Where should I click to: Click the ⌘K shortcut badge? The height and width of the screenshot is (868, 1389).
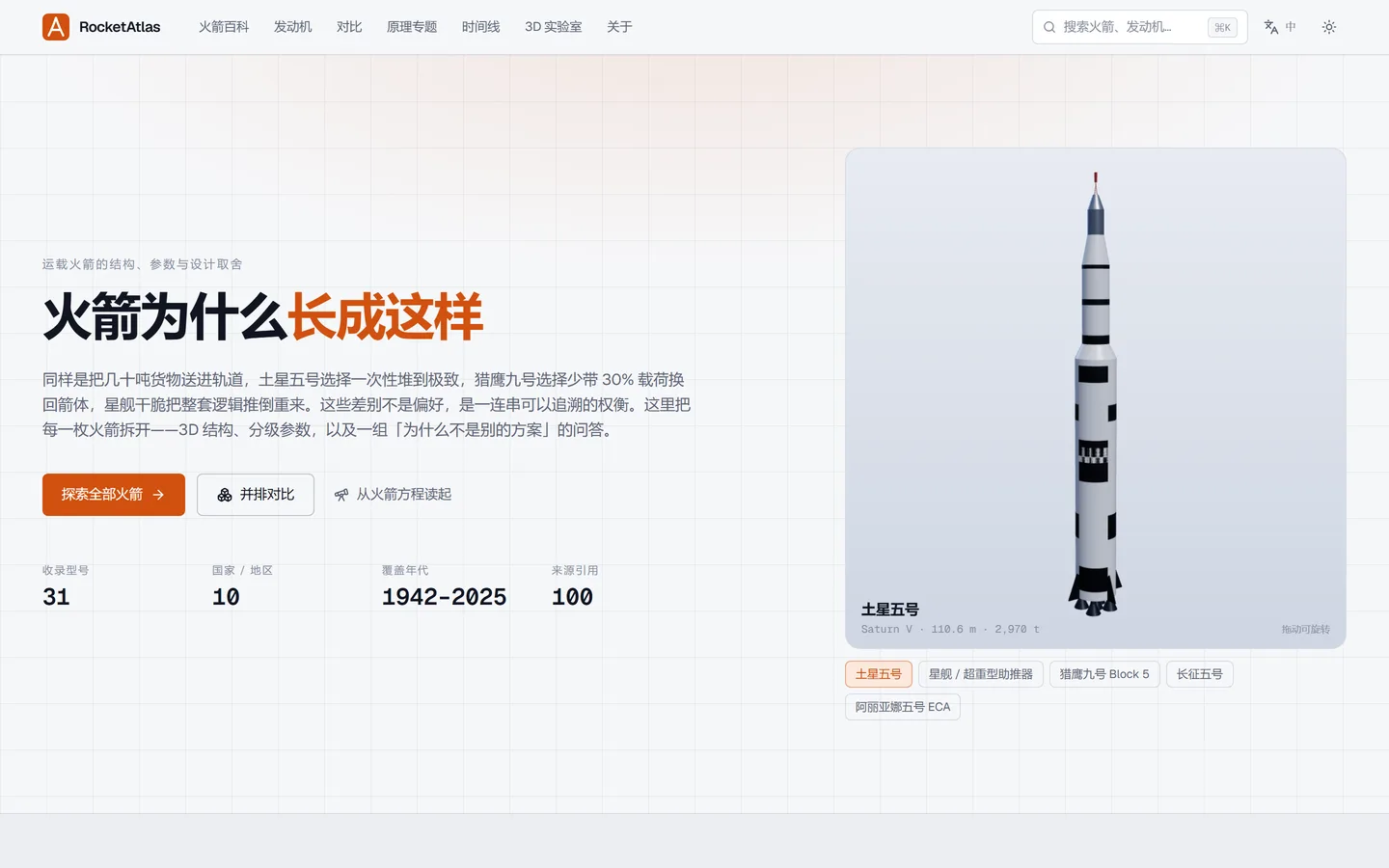(1222, 27)
